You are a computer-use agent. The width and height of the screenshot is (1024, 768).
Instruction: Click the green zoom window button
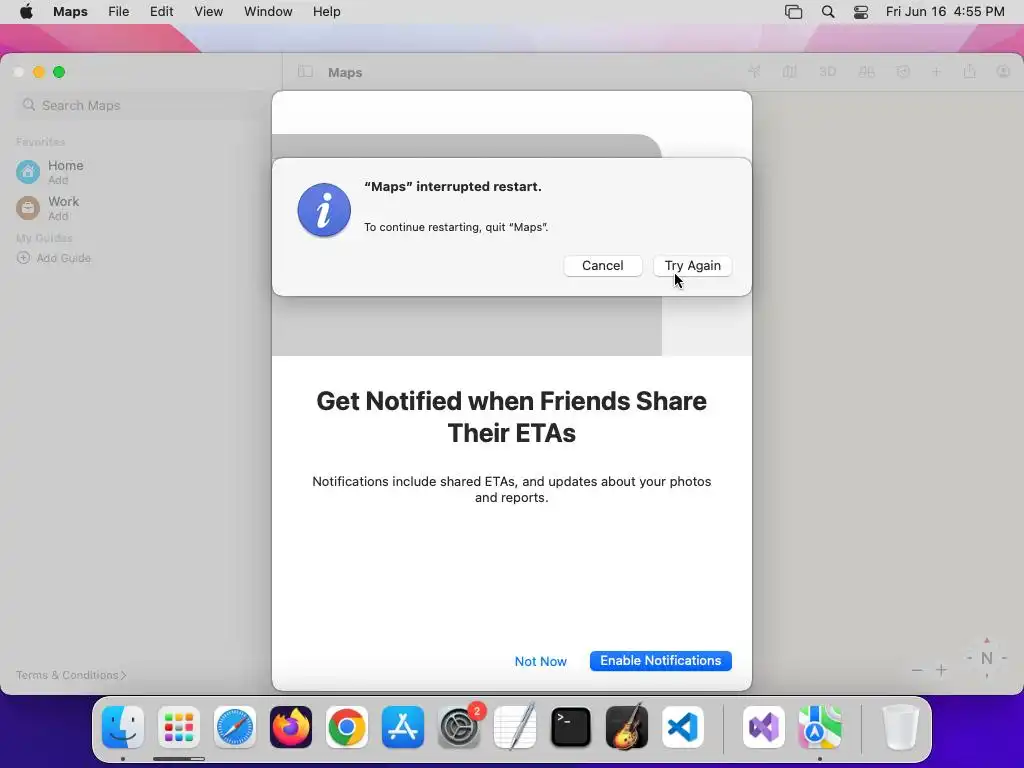point(59,72)
